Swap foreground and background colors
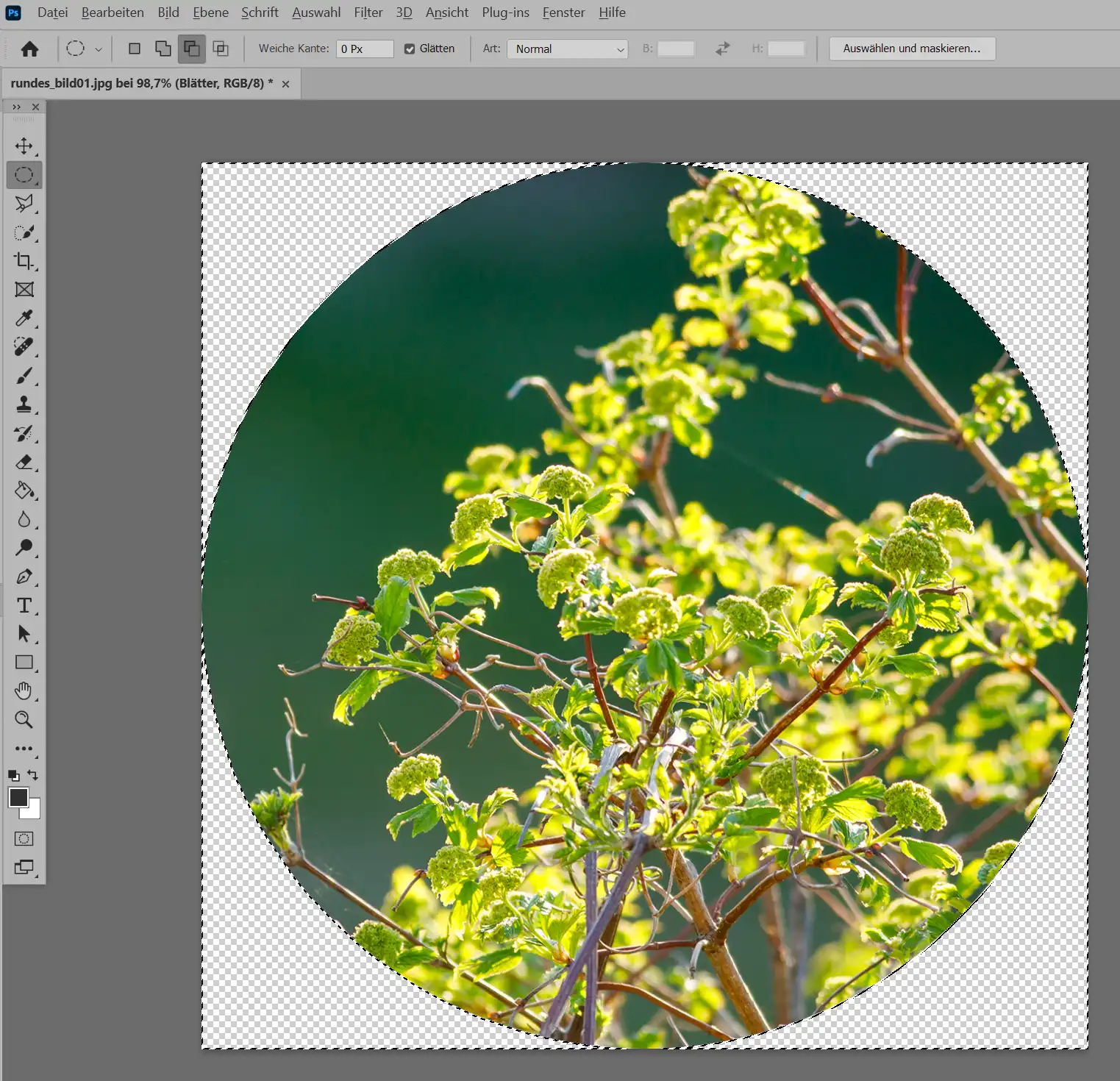This screenshot has height=1081, width=1120. click(x=33, y=775)
